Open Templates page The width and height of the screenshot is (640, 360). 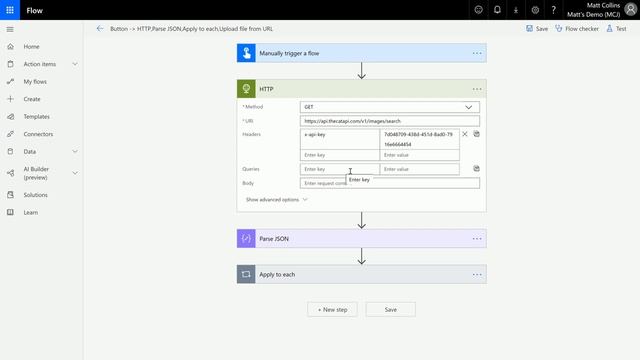[x=36, y=116]
